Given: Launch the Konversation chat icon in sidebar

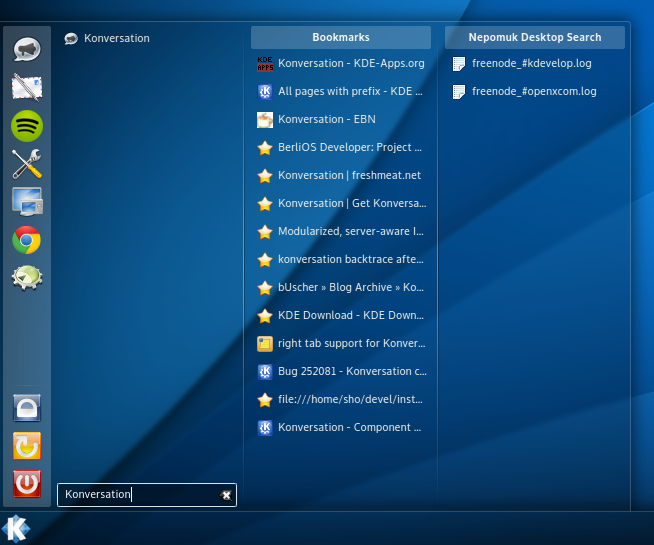Looking at the screenshot, I should tap(27, 50).
